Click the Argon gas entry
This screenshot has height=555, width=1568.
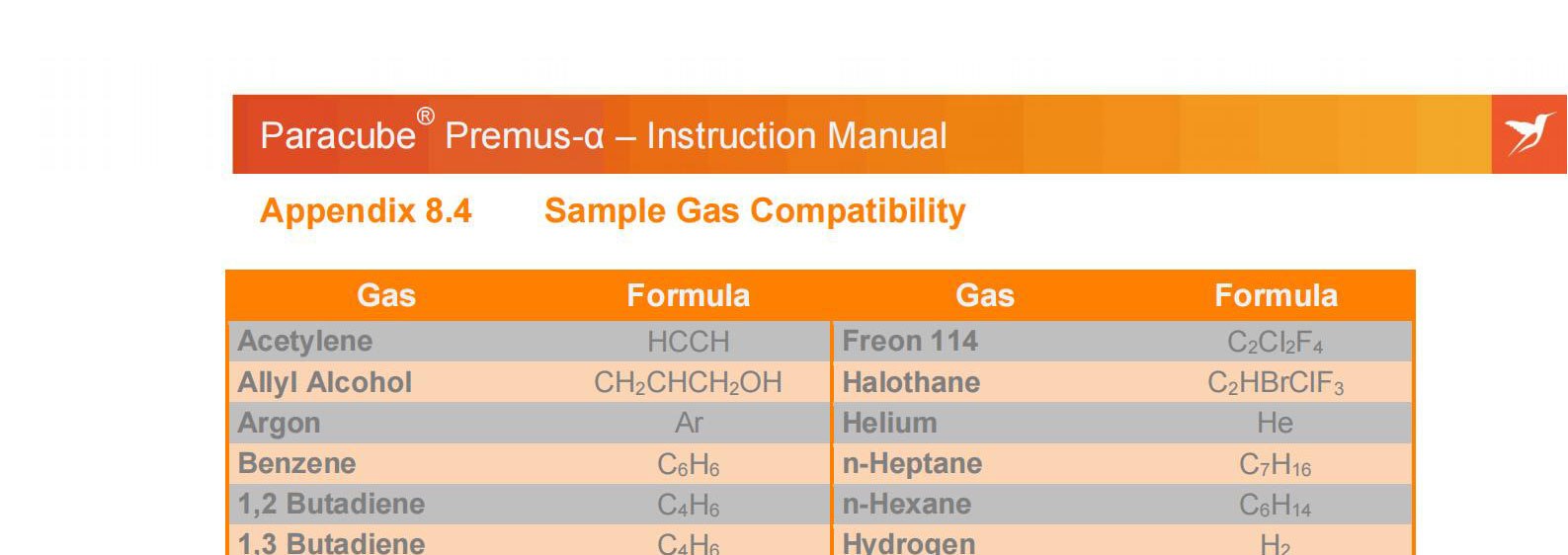tap(279, 423)
